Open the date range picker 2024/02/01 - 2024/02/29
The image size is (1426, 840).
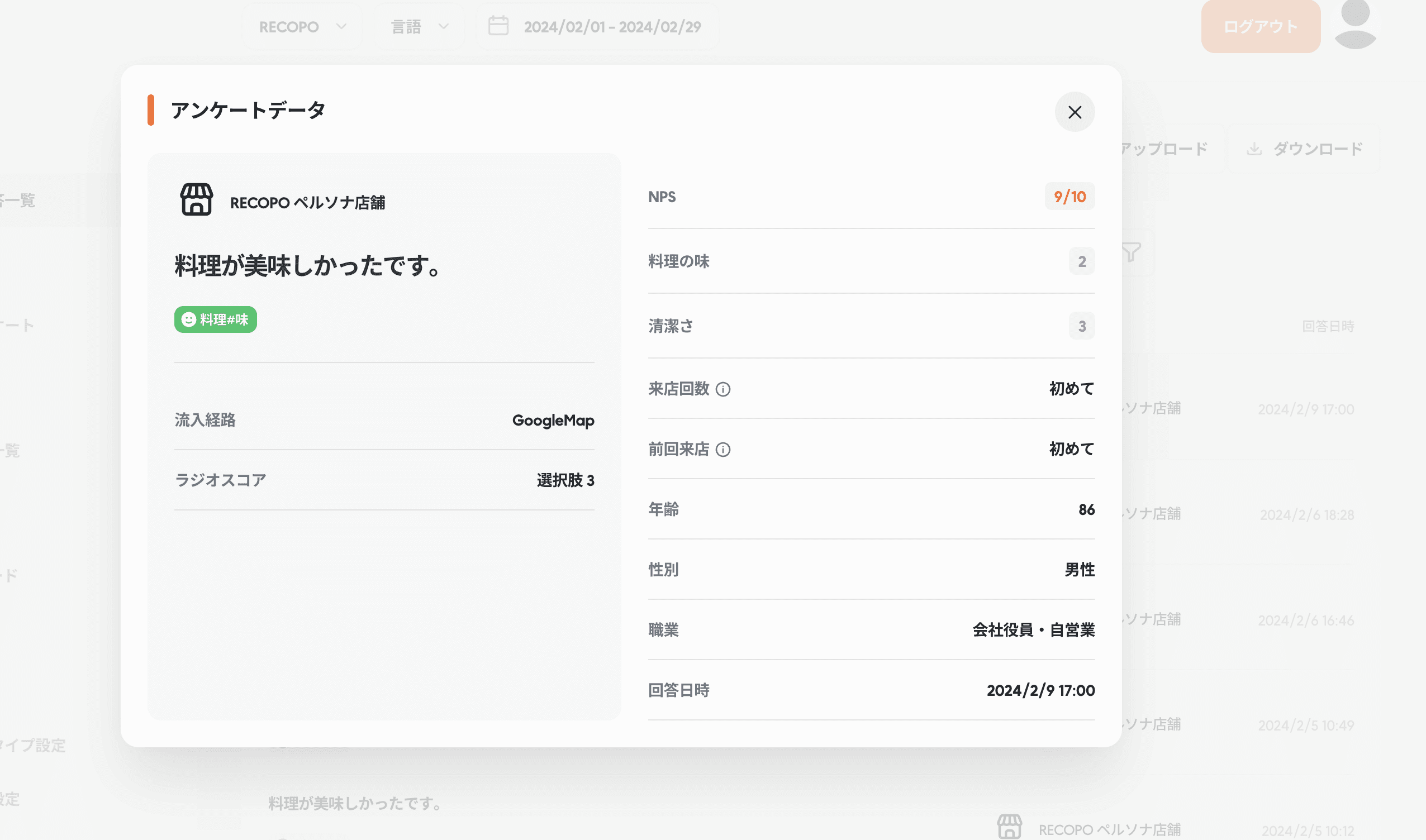point(612,27)
